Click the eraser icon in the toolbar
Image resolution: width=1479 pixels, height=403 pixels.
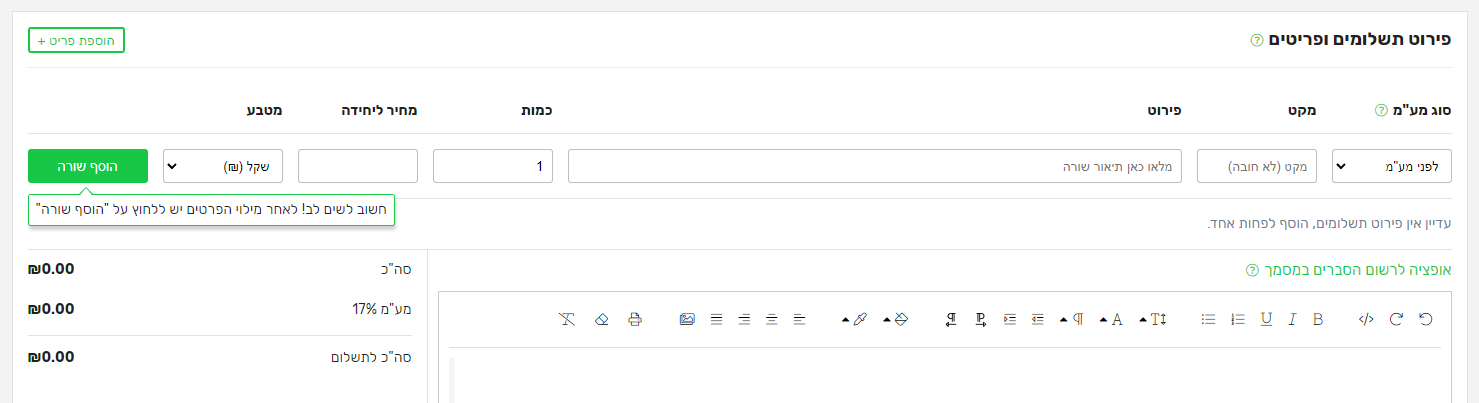click(x=601, y=319)
